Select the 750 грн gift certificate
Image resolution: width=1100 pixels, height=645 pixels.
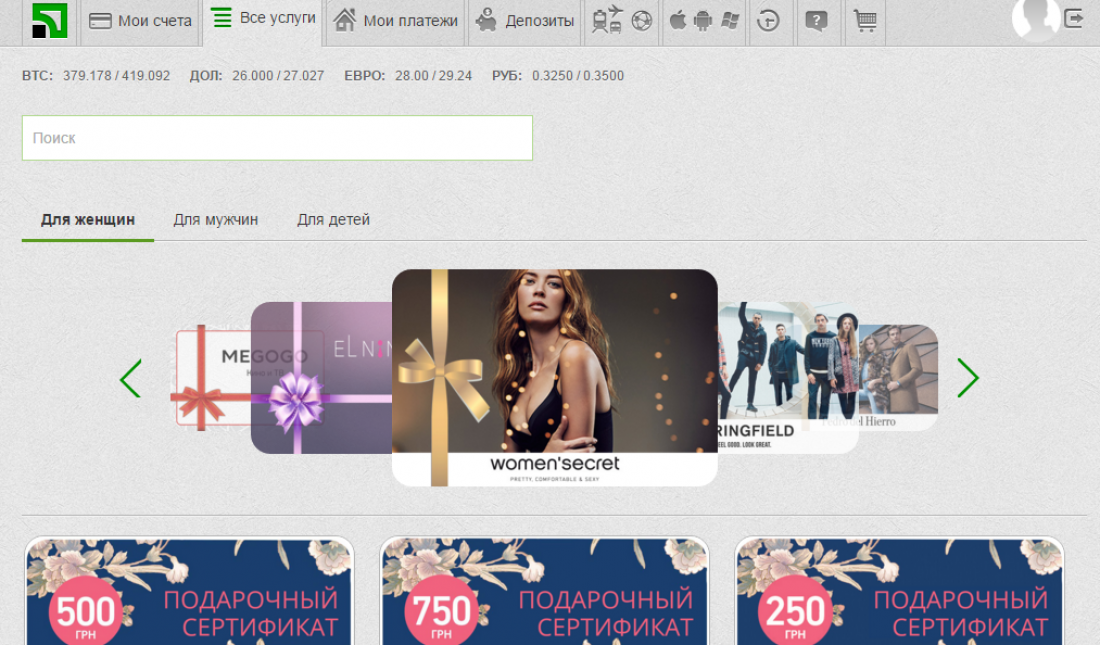pos(545,592)
